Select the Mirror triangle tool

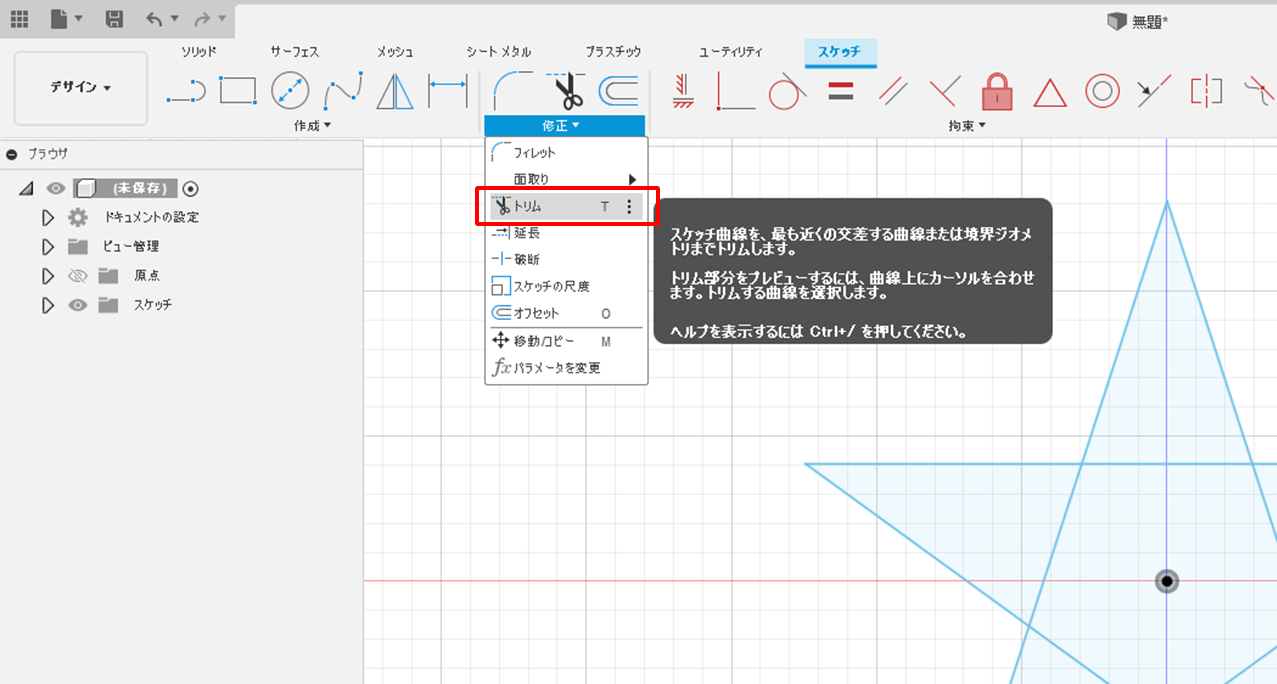pyautogui.click(x=395, y=91)
